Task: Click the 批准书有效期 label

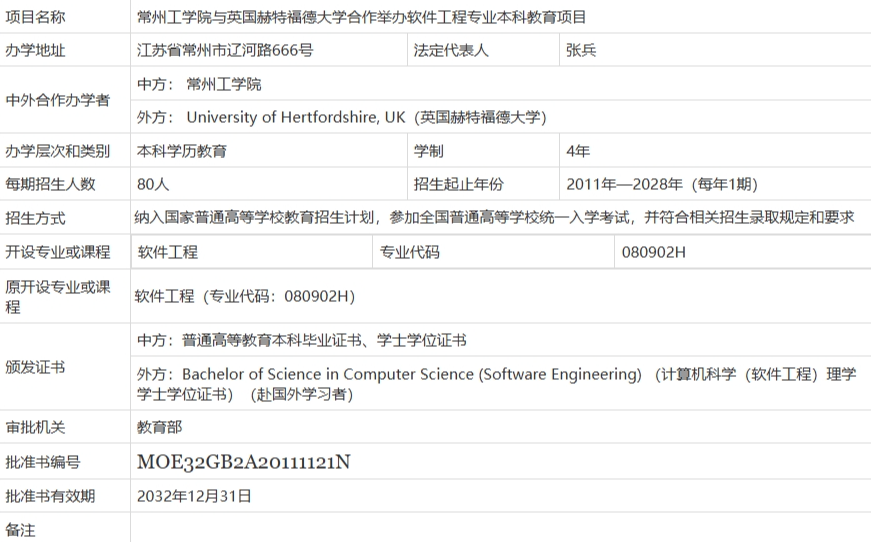Action: [x=51, y=496]
